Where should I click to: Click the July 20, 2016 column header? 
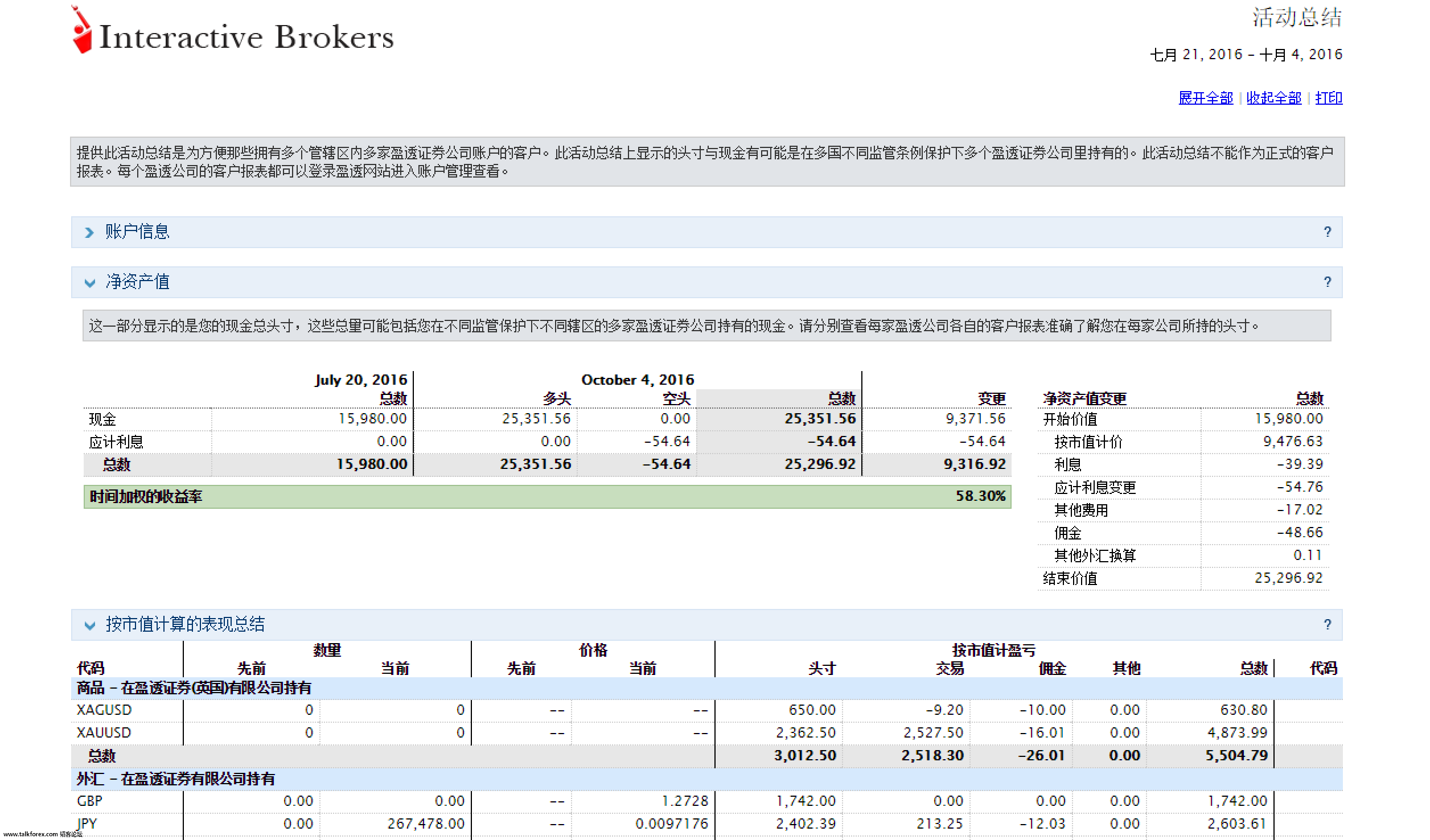[361, 380]
